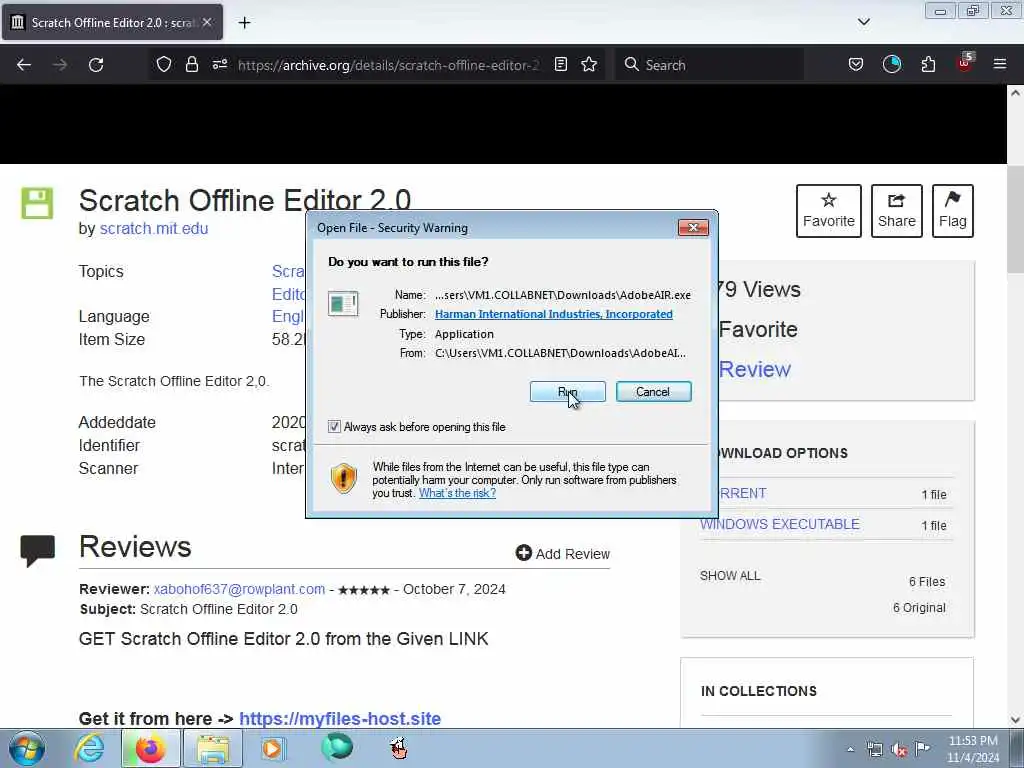The height and width of the screenshot is (768, 1024).
Task: Switch to Firefox in the taskbar
Action: [x=150, y=748]
